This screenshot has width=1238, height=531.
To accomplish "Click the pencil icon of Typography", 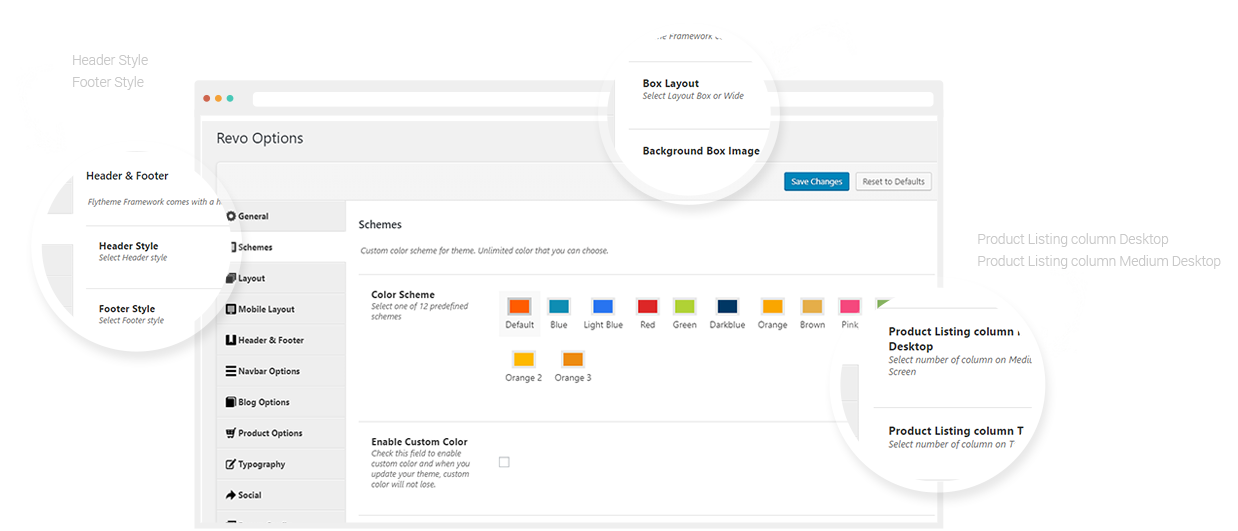I will [231, 464].
